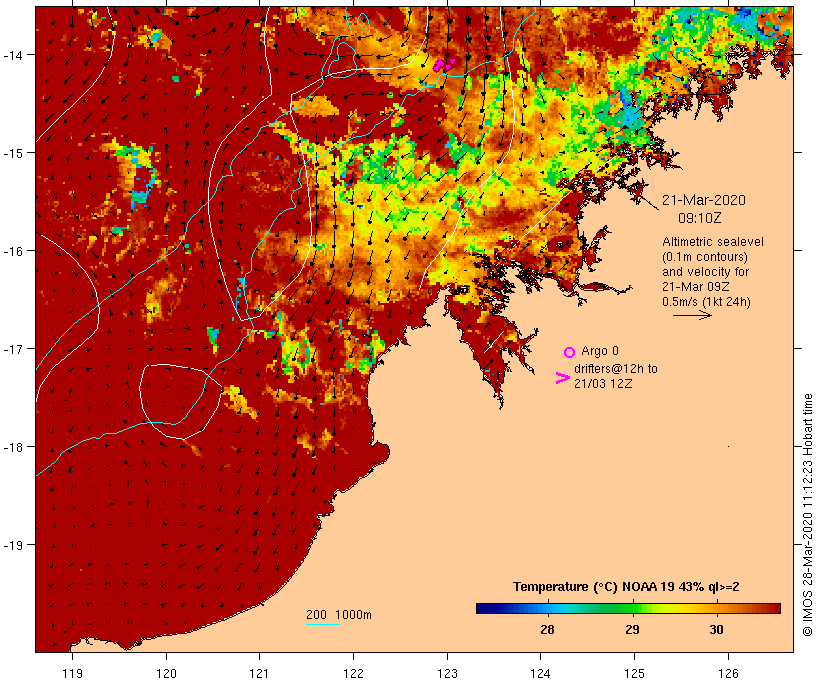The image size is (820, 680).
Task: Click longitude label '119'
Action: (72, 674)
